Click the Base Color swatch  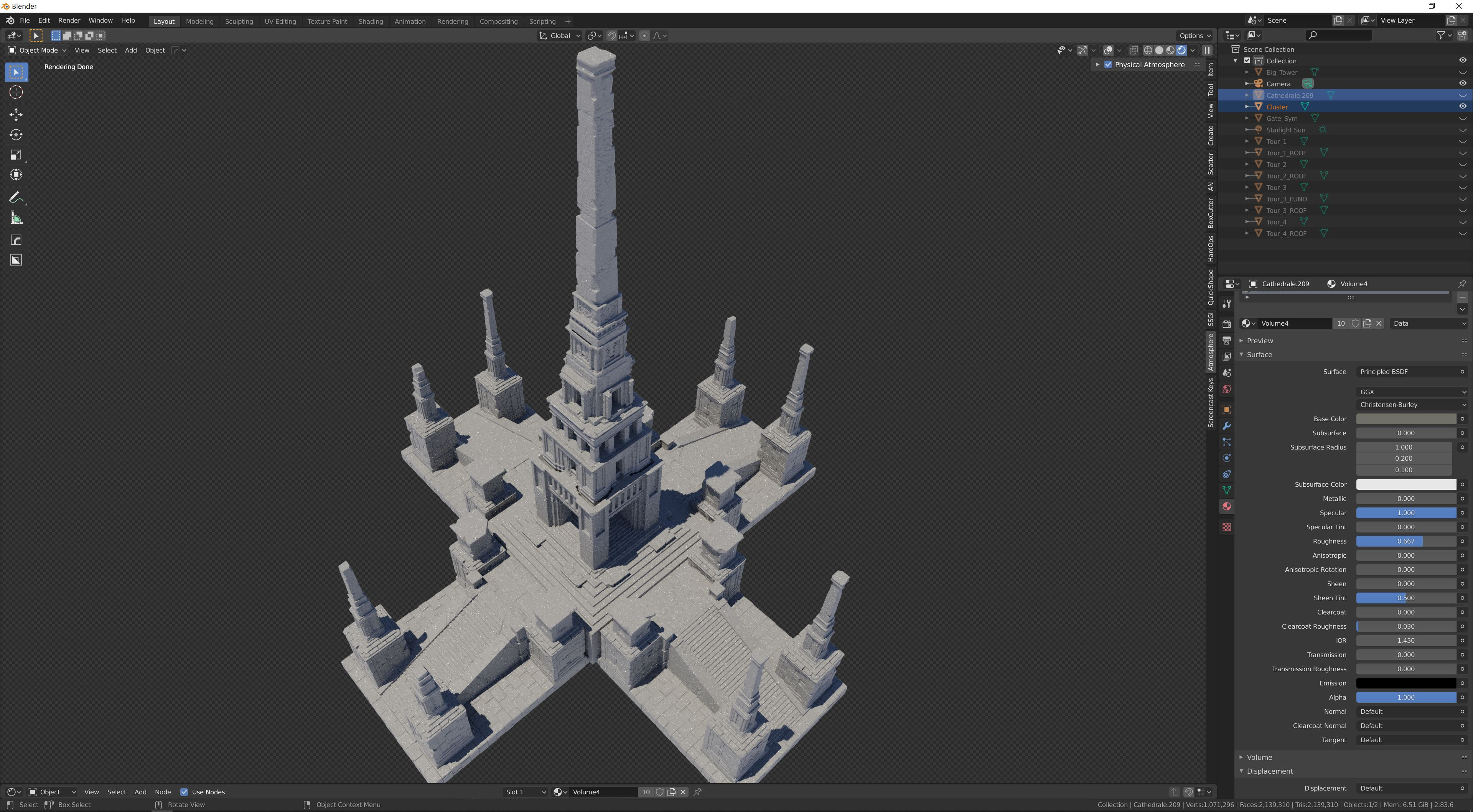1405,418
